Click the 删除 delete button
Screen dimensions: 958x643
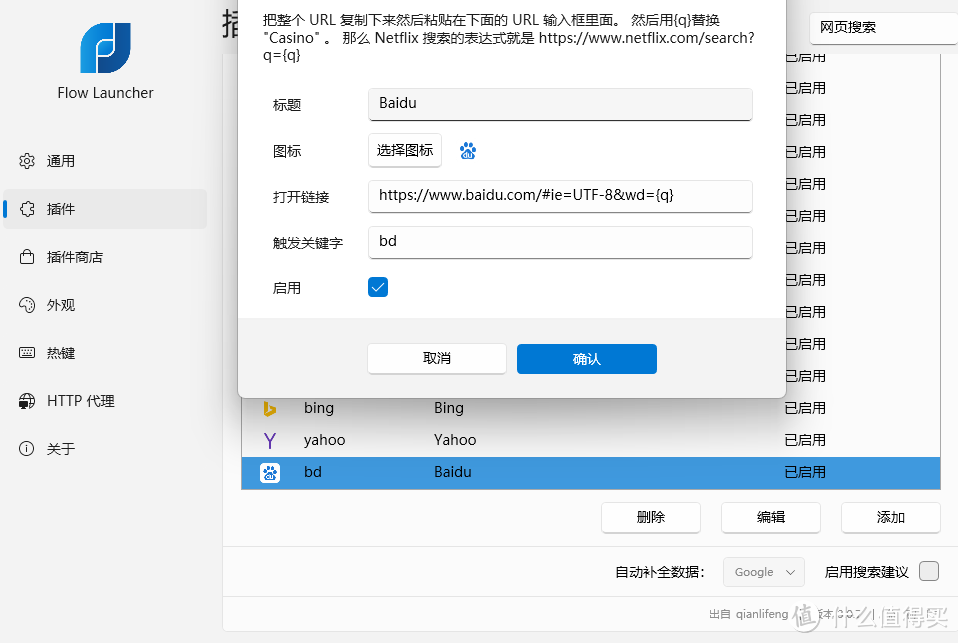click(651, 517)
